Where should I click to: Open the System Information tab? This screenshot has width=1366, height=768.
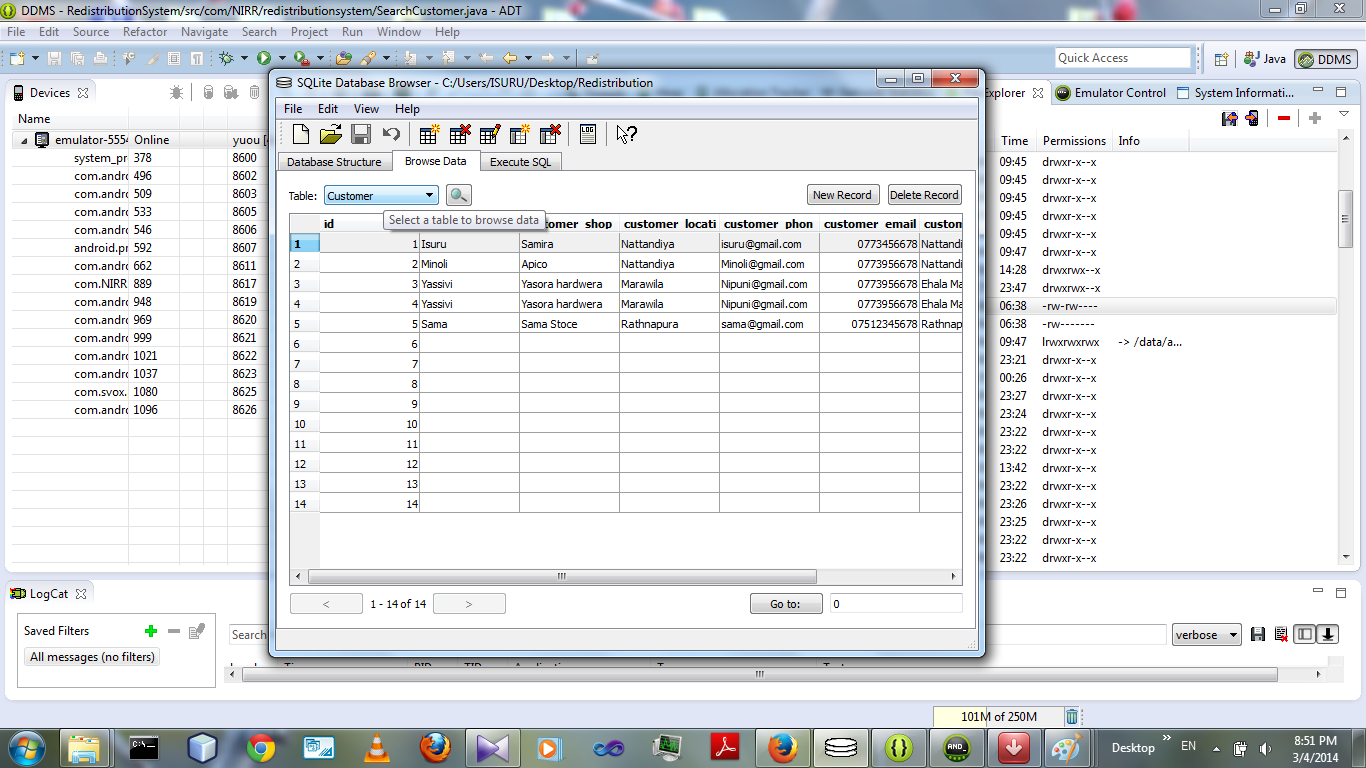(x=1236, y=93)
